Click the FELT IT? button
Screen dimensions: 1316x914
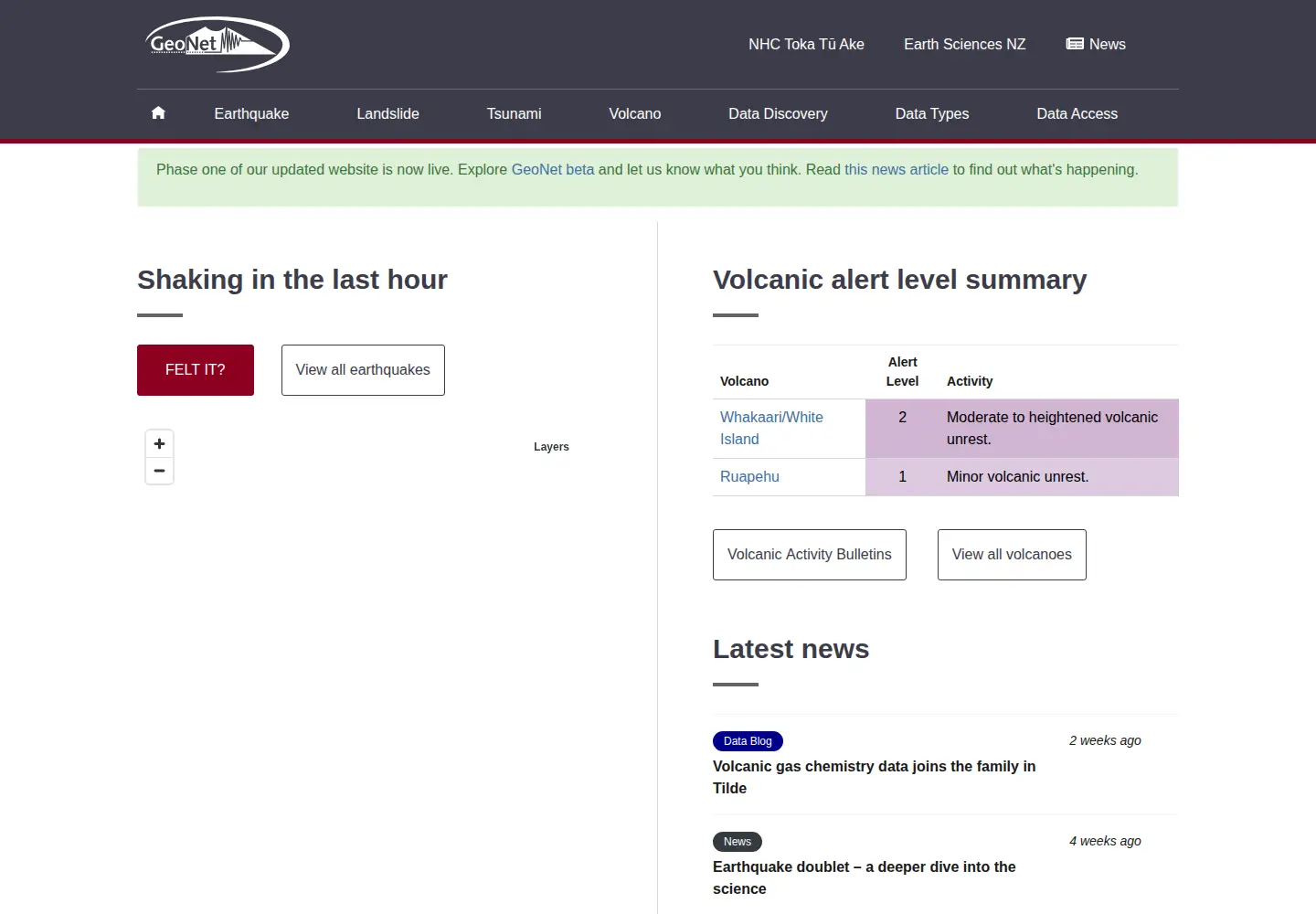(x=196, y=370)
